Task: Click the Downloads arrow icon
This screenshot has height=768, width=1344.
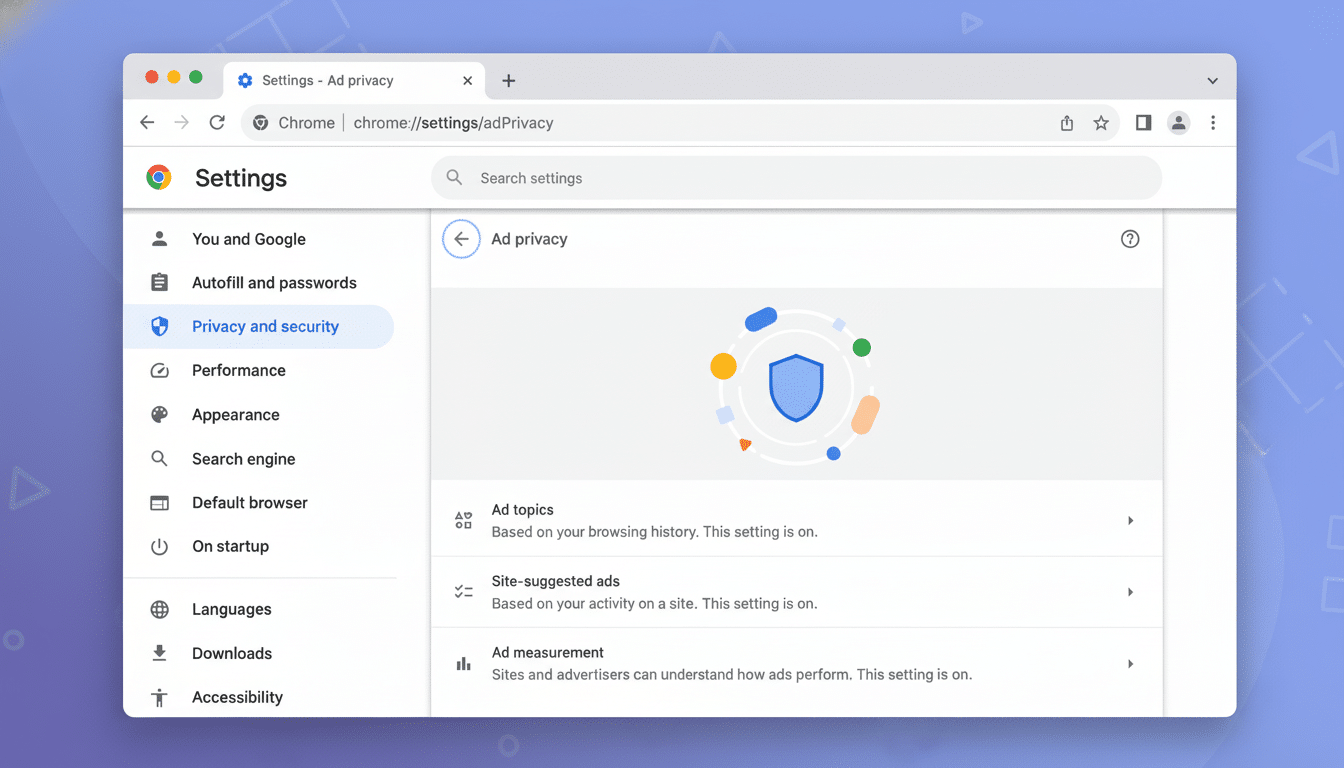Action: [x=159, y=653]
